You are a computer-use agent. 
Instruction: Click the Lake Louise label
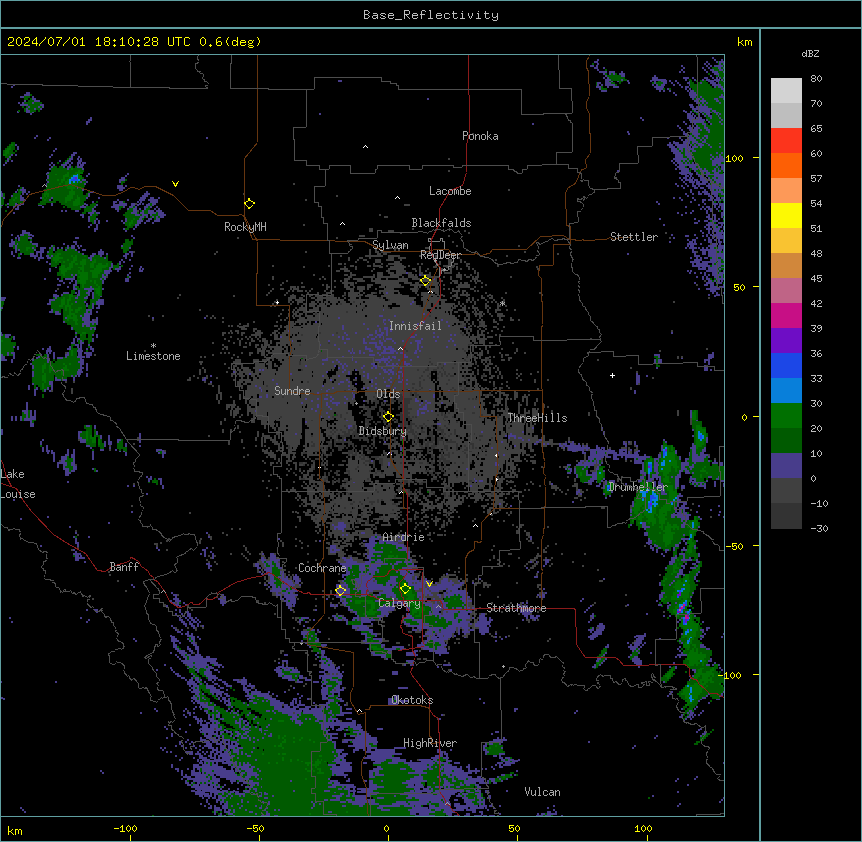pos(18,484)
